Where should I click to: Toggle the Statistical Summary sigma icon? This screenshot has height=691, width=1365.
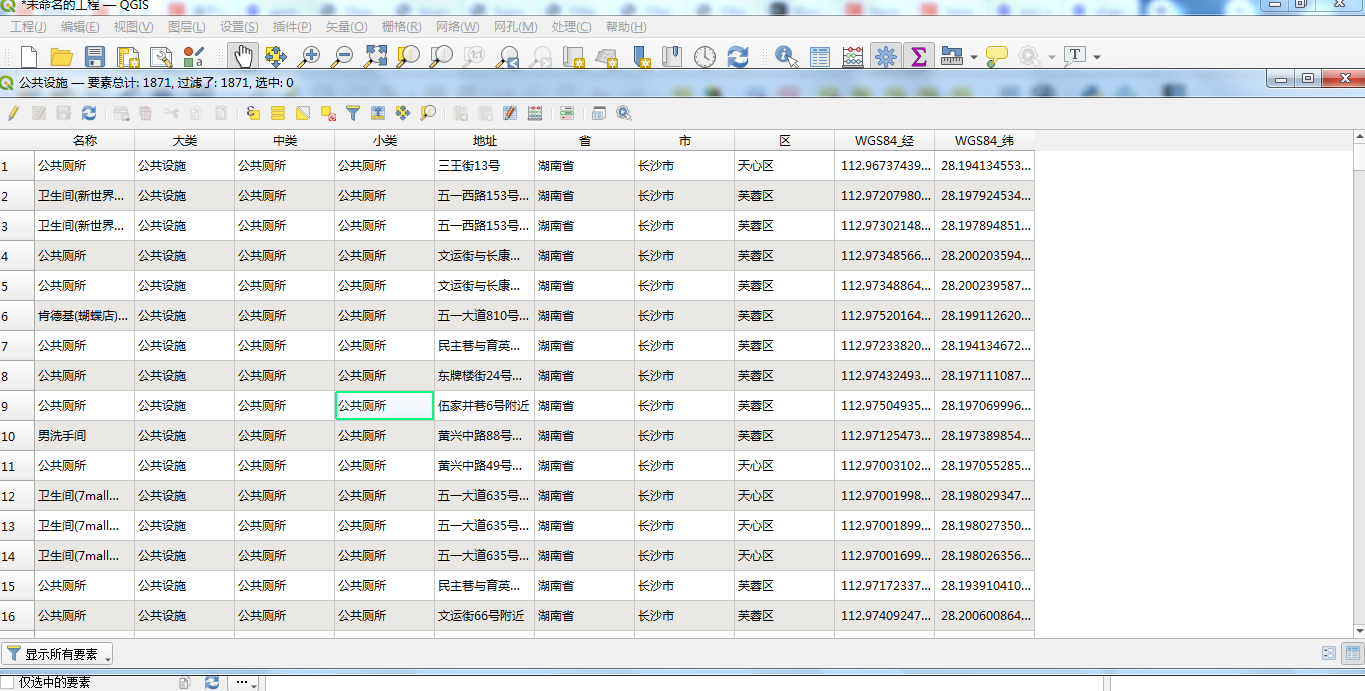[x=918, y=57]
